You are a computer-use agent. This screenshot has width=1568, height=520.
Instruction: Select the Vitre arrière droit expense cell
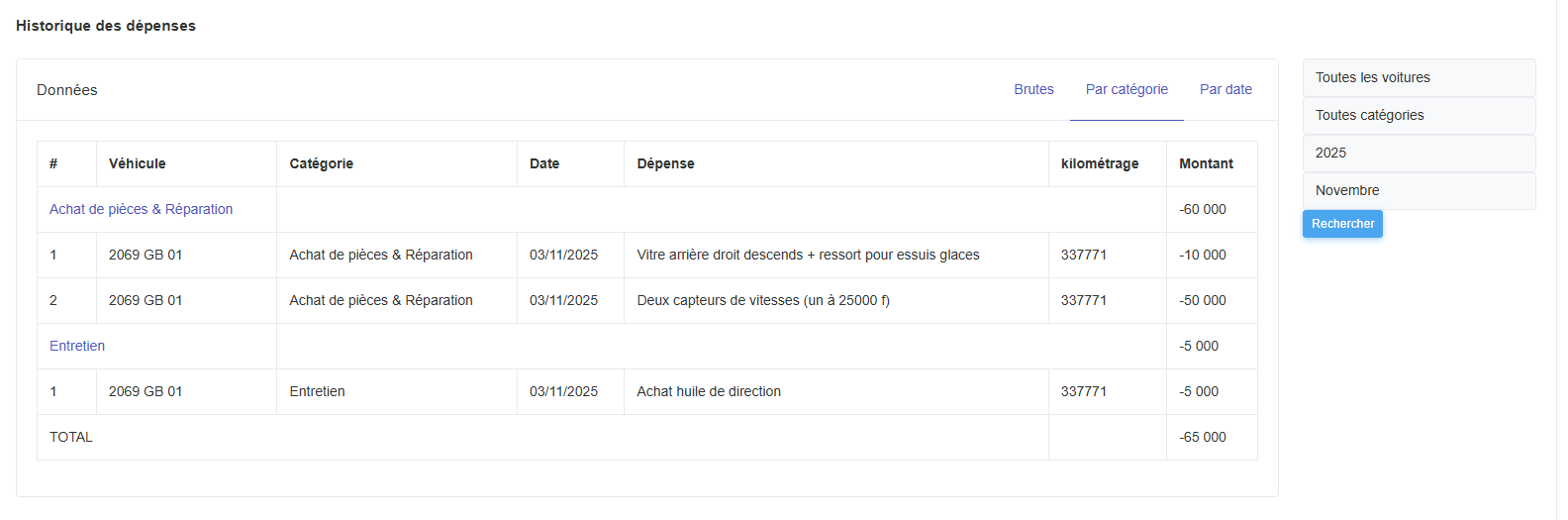808,255
